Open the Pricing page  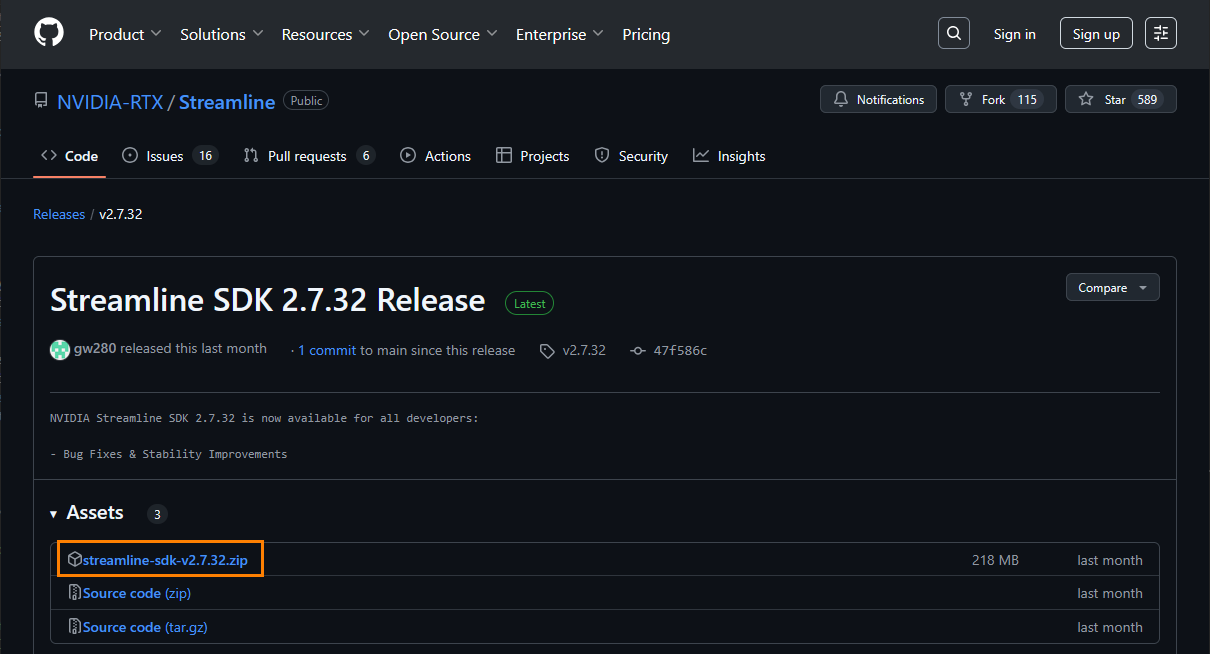pyautogui.click(x=646, y=34)
